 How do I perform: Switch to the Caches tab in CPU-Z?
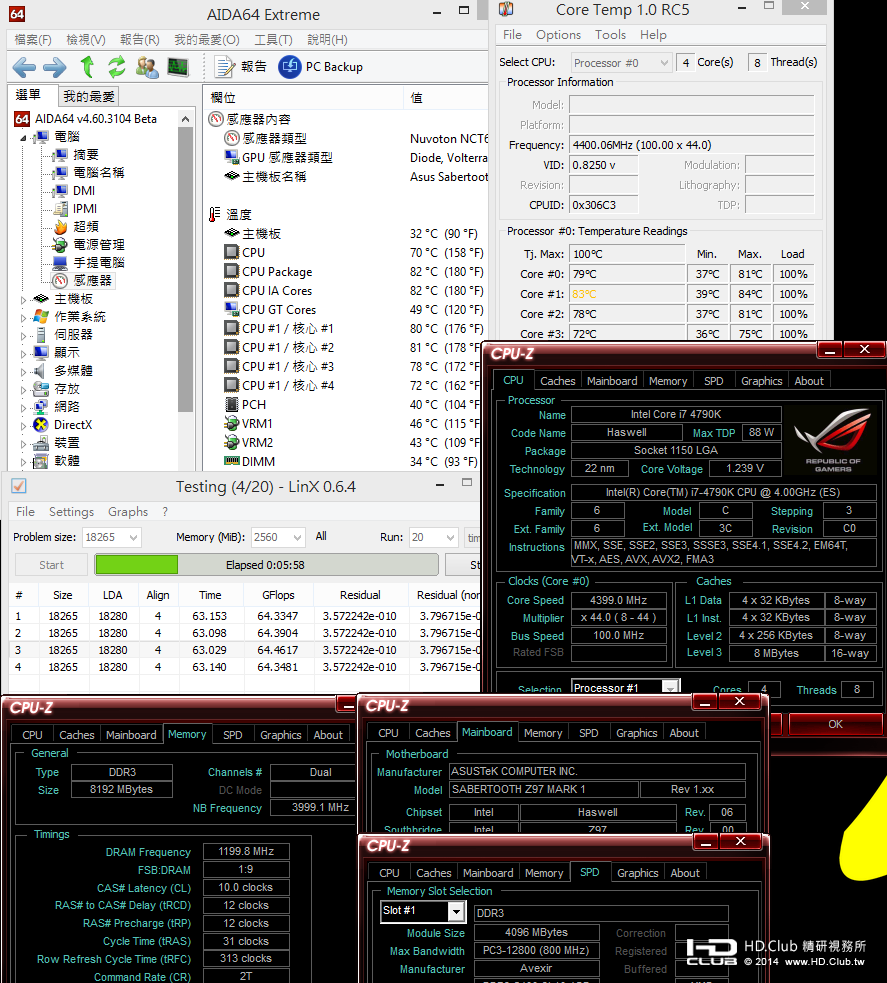(557, 381)
